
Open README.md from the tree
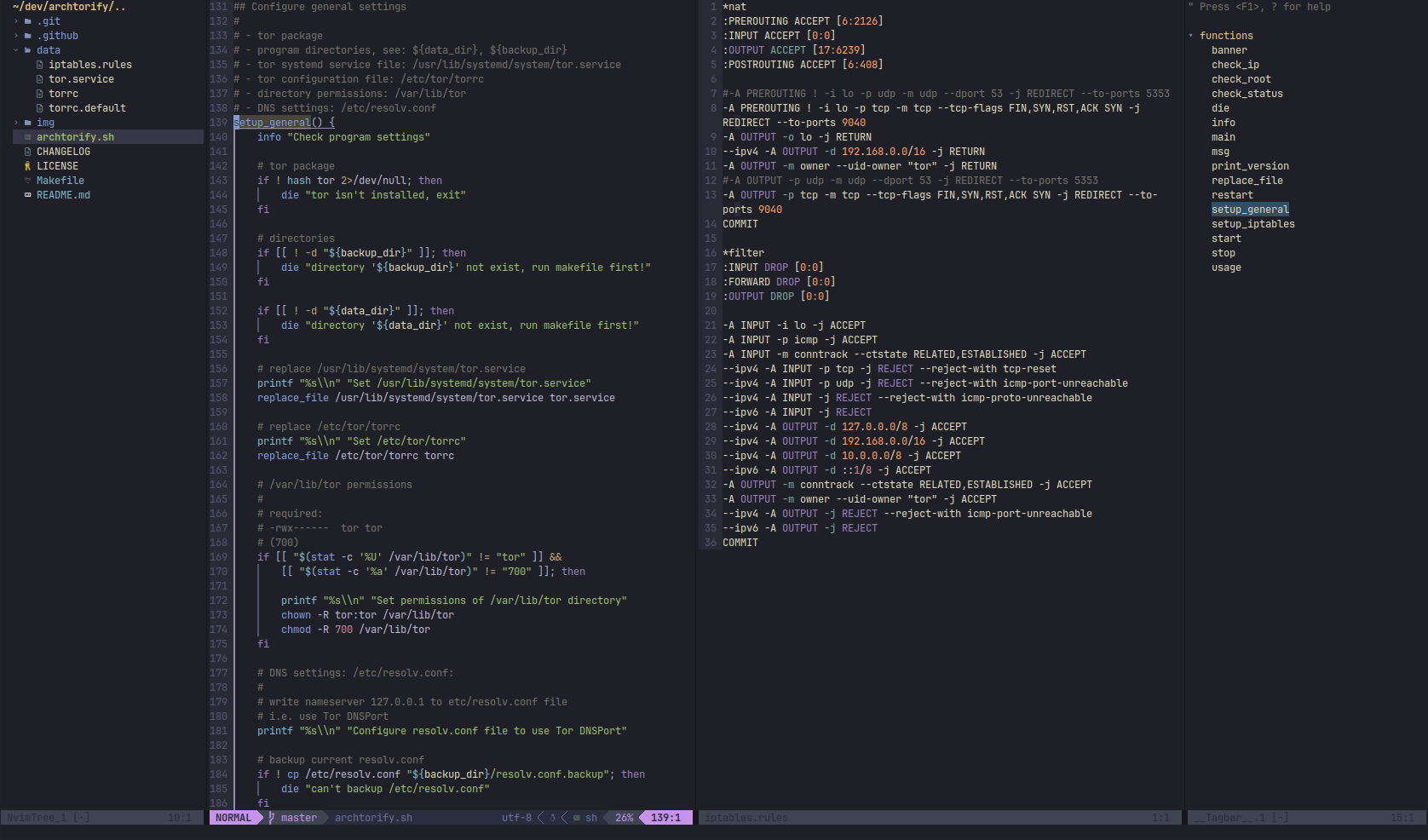63,195
